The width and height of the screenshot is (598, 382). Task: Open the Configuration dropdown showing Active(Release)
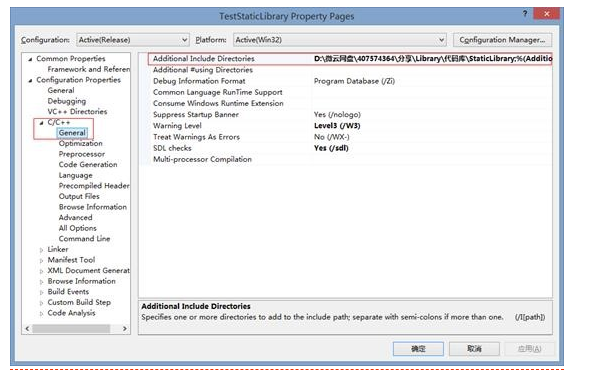(133, 40)
